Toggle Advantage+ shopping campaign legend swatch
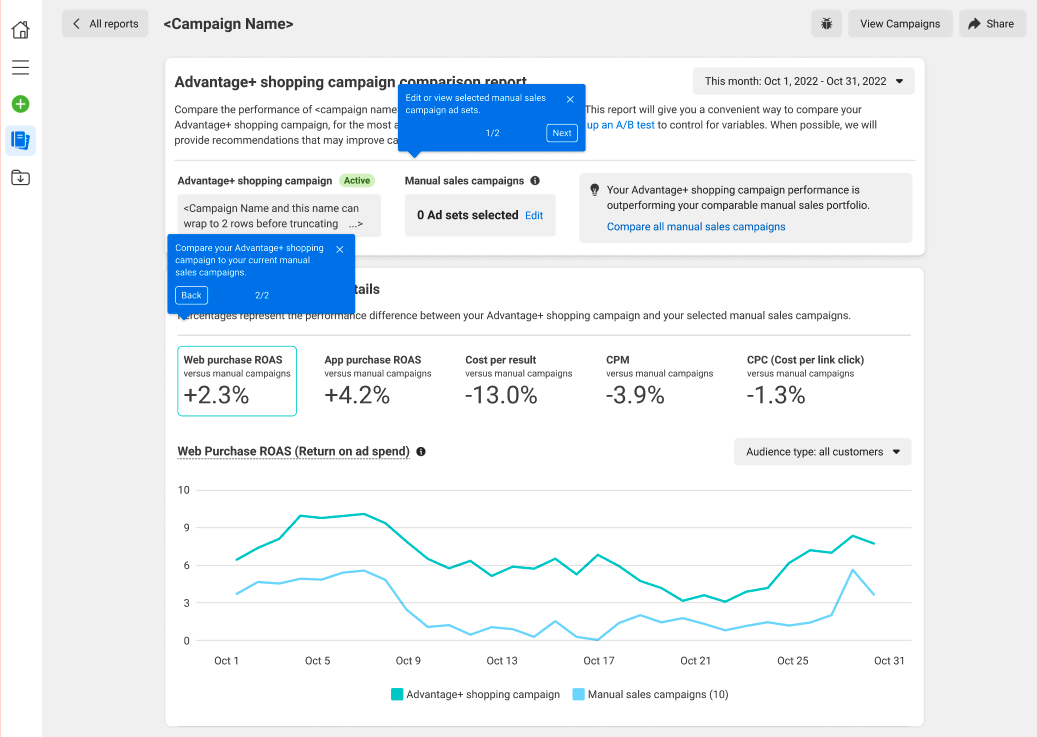1037x737 pixels. 397,694
